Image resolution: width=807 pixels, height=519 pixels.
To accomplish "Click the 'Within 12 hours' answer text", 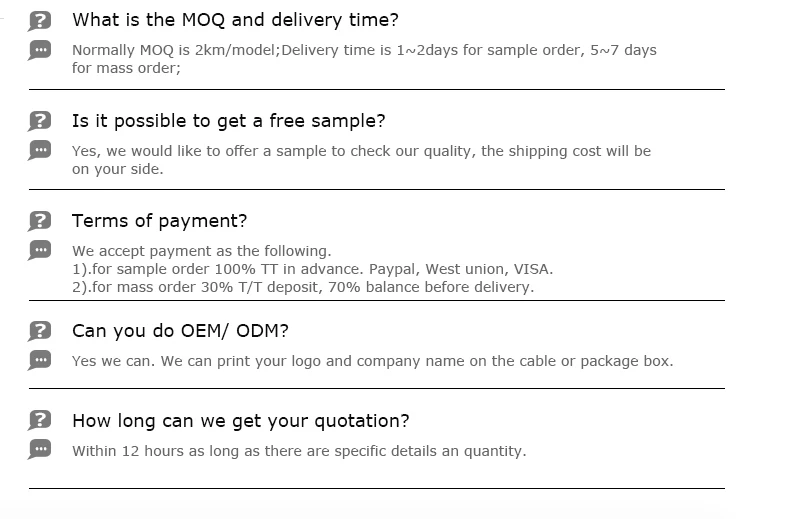I will click(x=298, y=451).
